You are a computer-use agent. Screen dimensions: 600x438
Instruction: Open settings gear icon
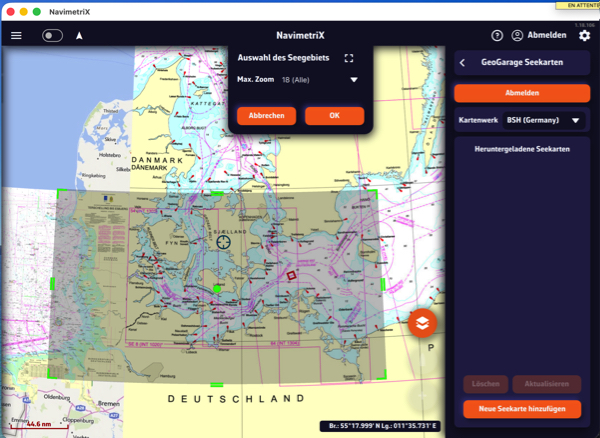coord(584,36)
